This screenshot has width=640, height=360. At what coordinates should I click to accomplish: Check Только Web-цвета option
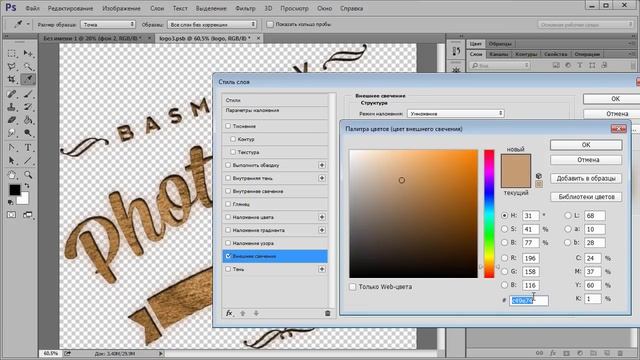(353, 287)
